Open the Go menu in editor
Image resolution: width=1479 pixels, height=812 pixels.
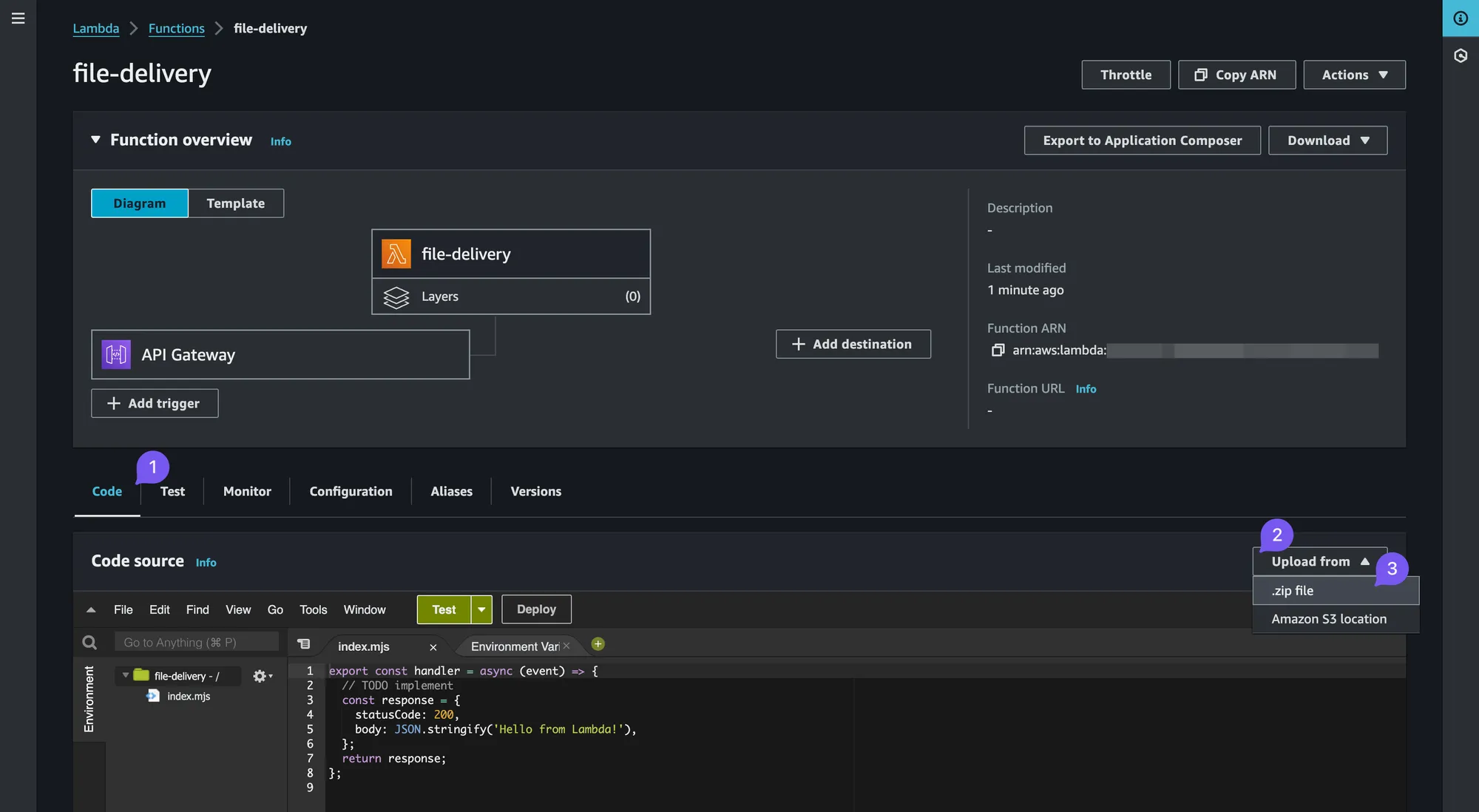275,609
